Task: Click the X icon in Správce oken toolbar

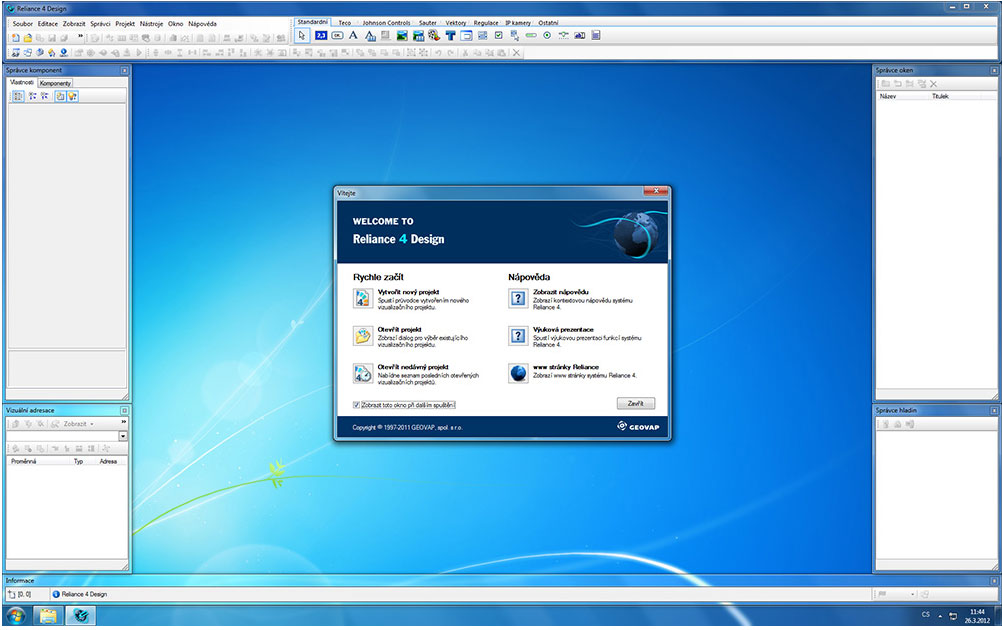Action: coord(934,84)
